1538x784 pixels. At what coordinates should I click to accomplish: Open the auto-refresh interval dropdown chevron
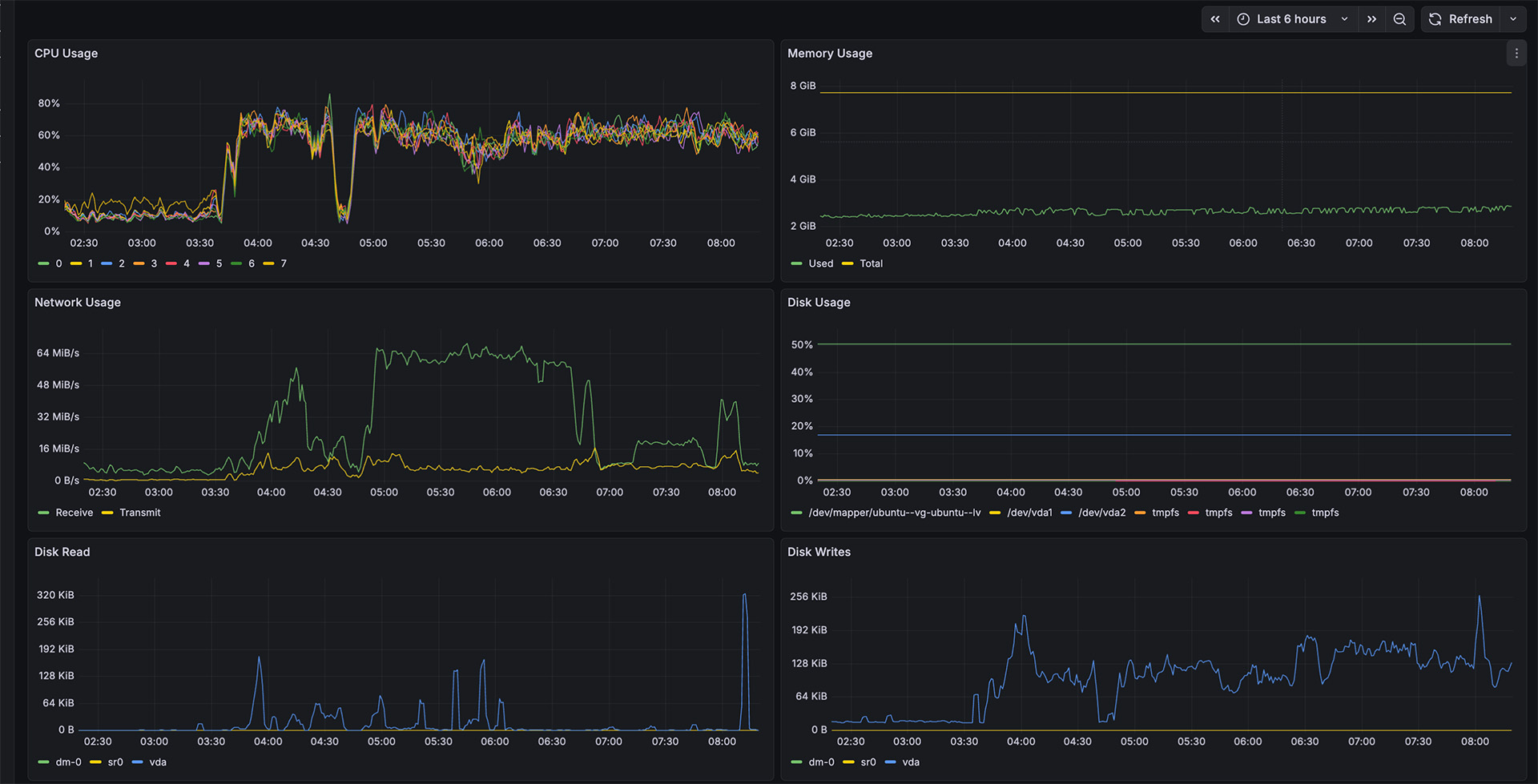point(1514,18)
